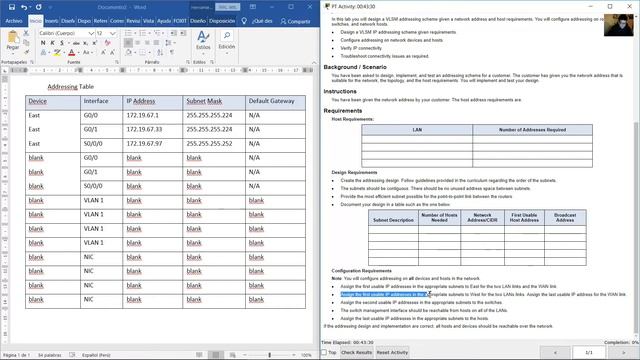Copy the selection with the copy icon
The height and width of the screenshot is (360, 640).
pyautogui.click(x=26, y=42)
